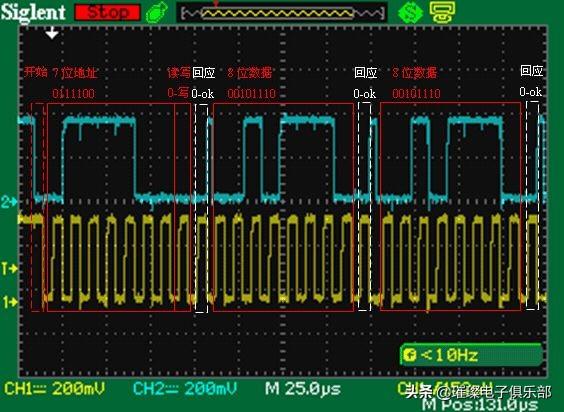
Task: Click the cyan channel 2 ground marker
Action: (x=9, y=202)
